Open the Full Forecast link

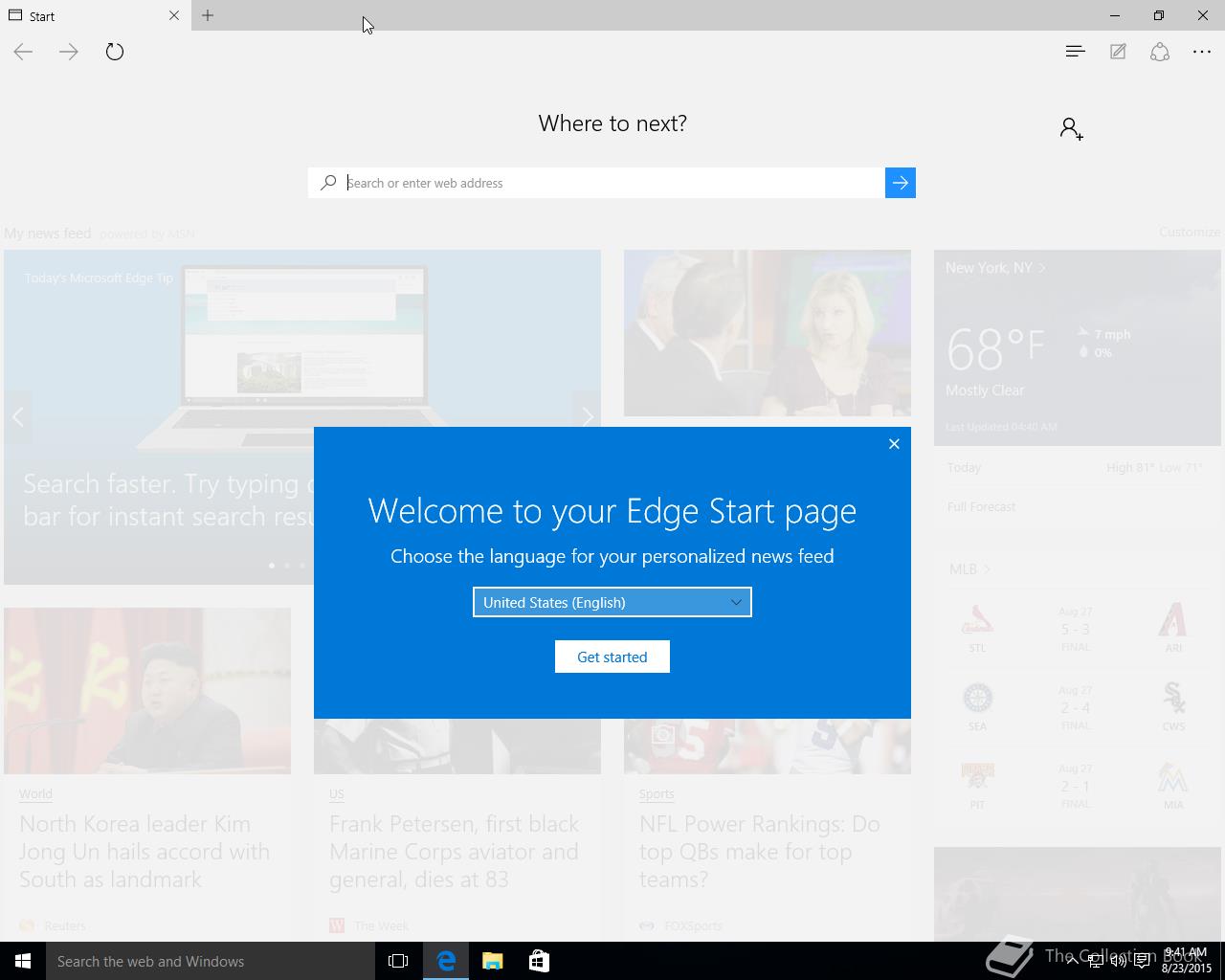point(981,506)
